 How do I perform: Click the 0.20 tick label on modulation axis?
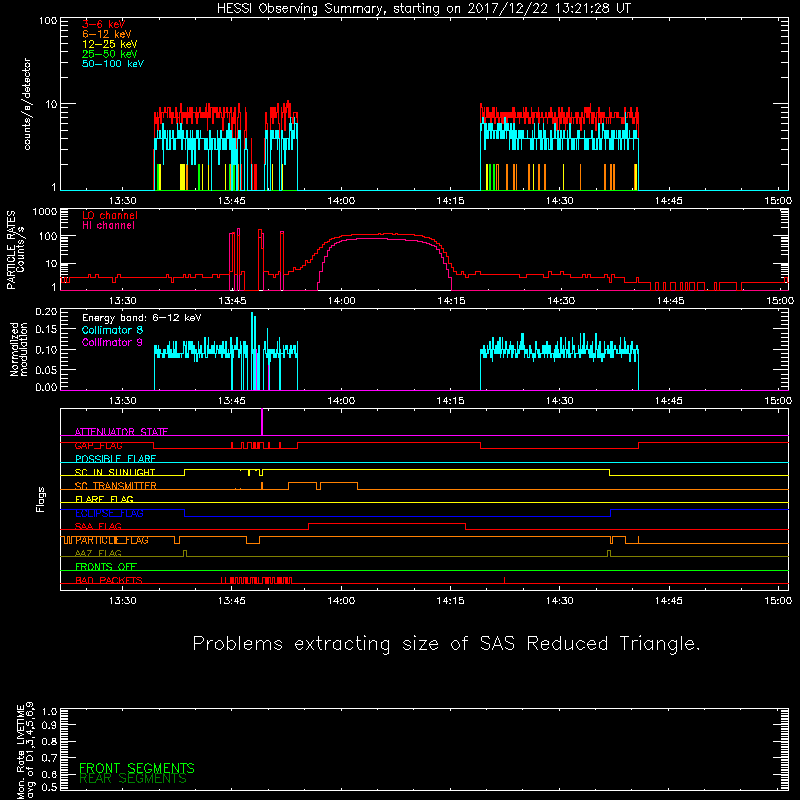point(46,312)
